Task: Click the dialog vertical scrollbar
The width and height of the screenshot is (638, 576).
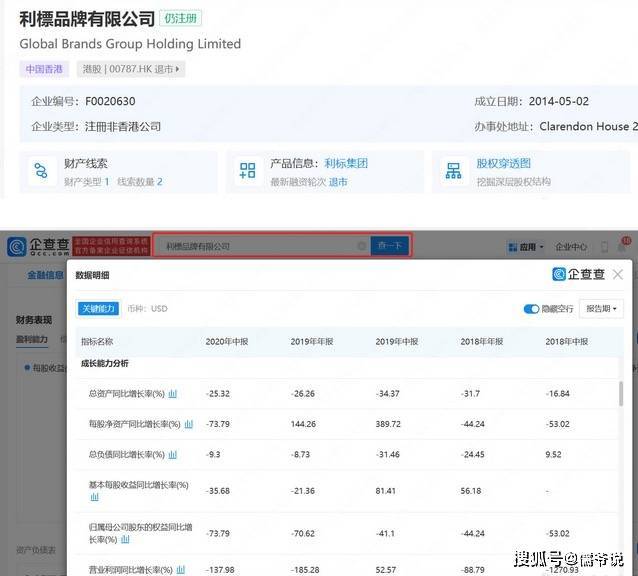Action: point(621,393)
